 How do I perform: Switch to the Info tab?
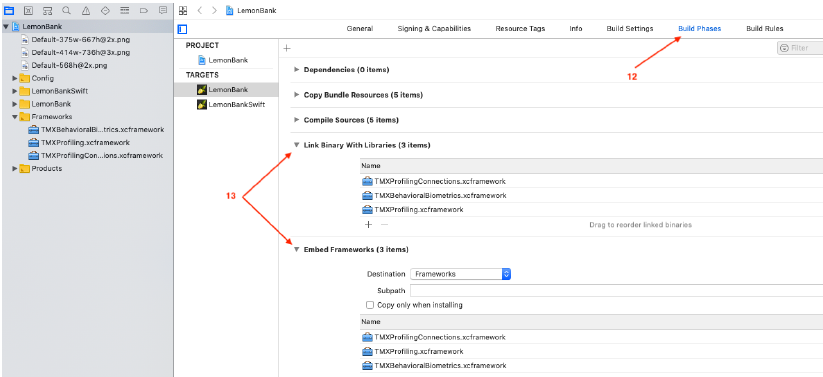[576, 29]
